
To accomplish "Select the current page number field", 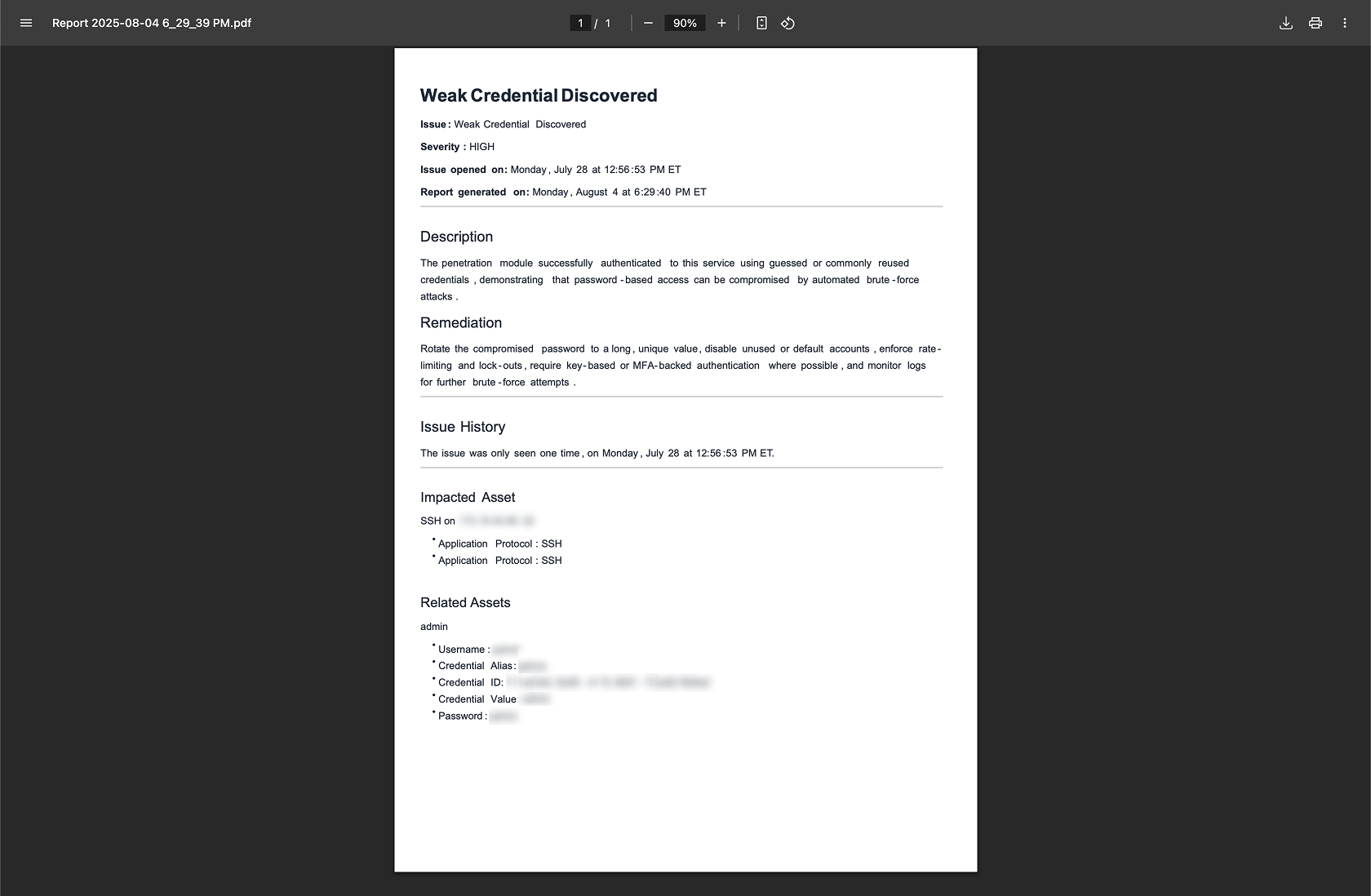I will pyautogui.click(x=580, y=23).
